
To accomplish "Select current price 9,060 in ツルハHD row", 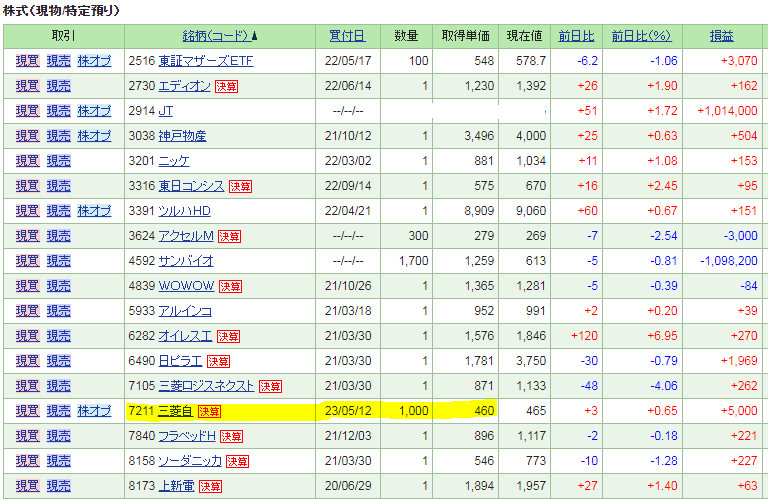I will click(531, 211).
